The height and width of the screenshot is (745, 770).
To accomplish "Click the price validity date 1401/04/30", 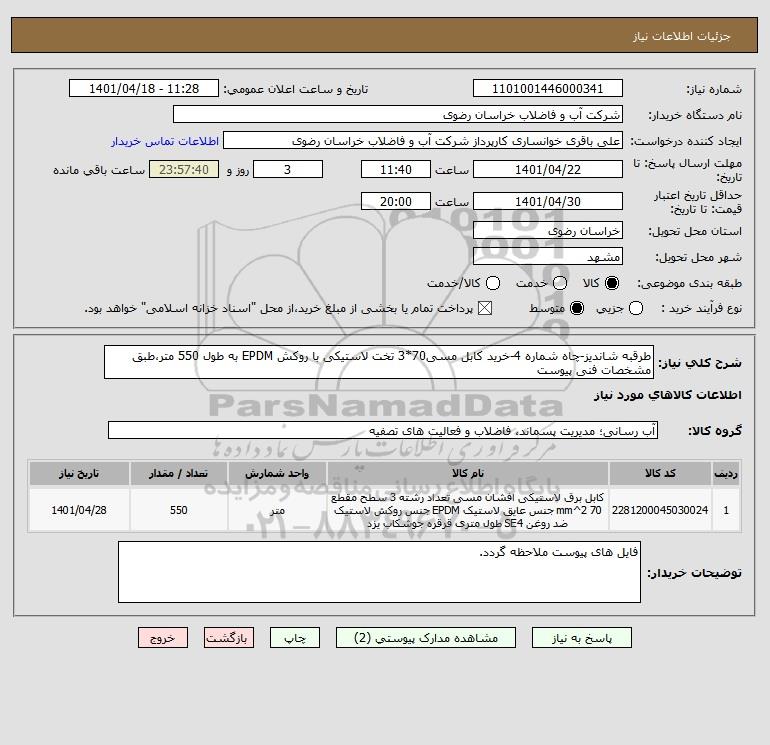I will click(x=548, y=201).
